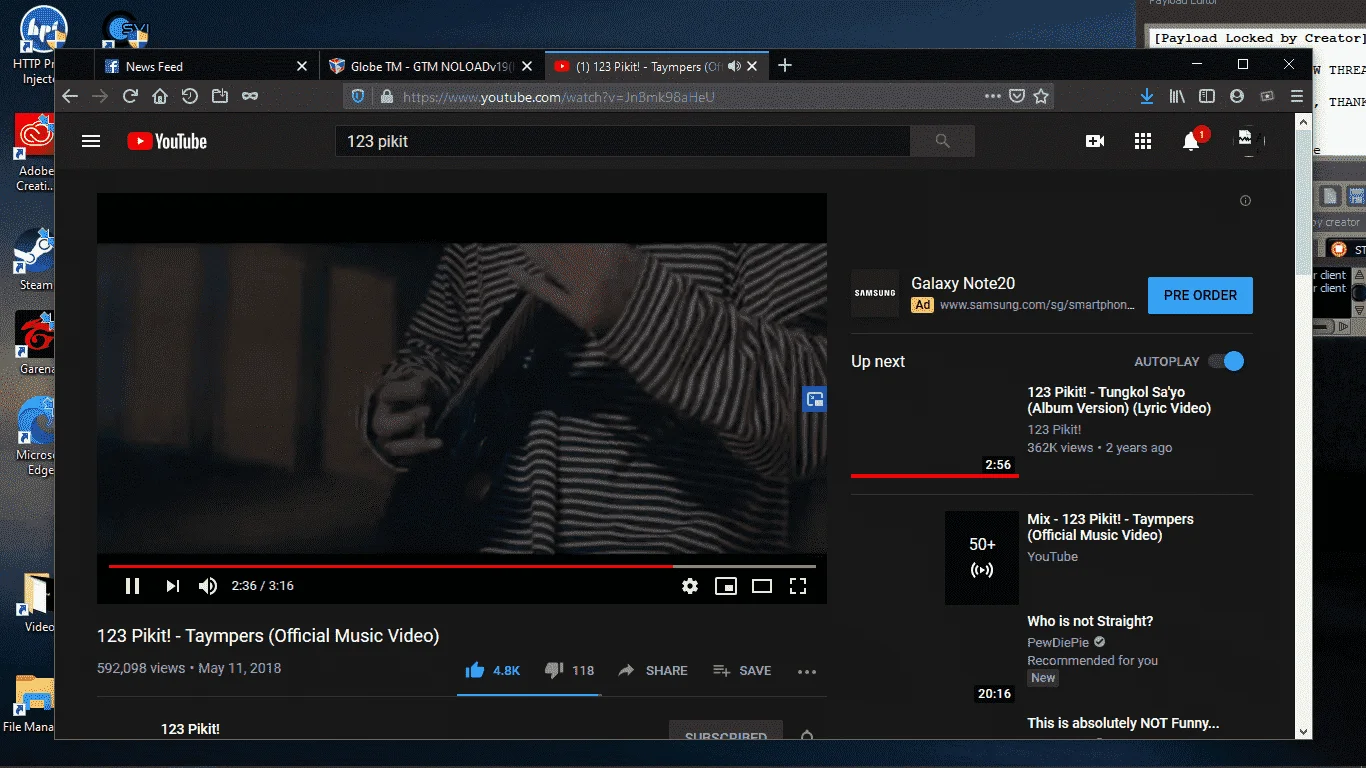Click inside the YouTube search box

pyautogui.click(x=622, y=141)
